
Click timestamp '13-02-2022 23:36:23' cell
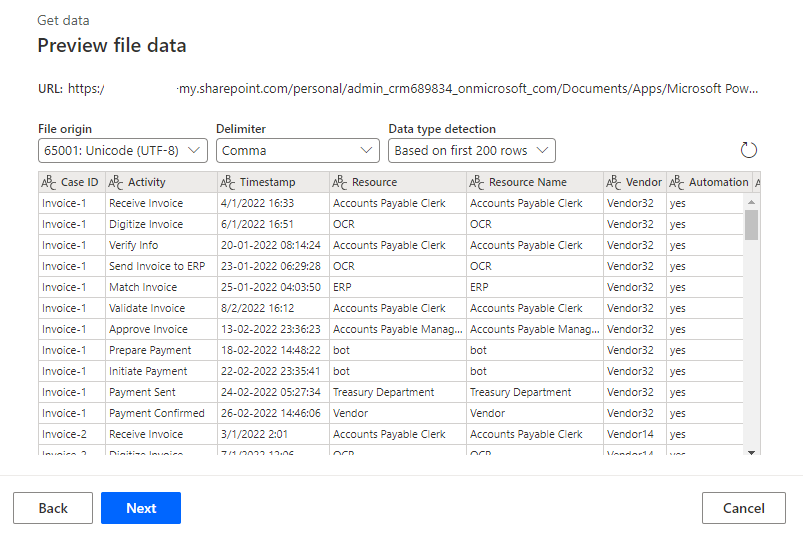[273, 329]
